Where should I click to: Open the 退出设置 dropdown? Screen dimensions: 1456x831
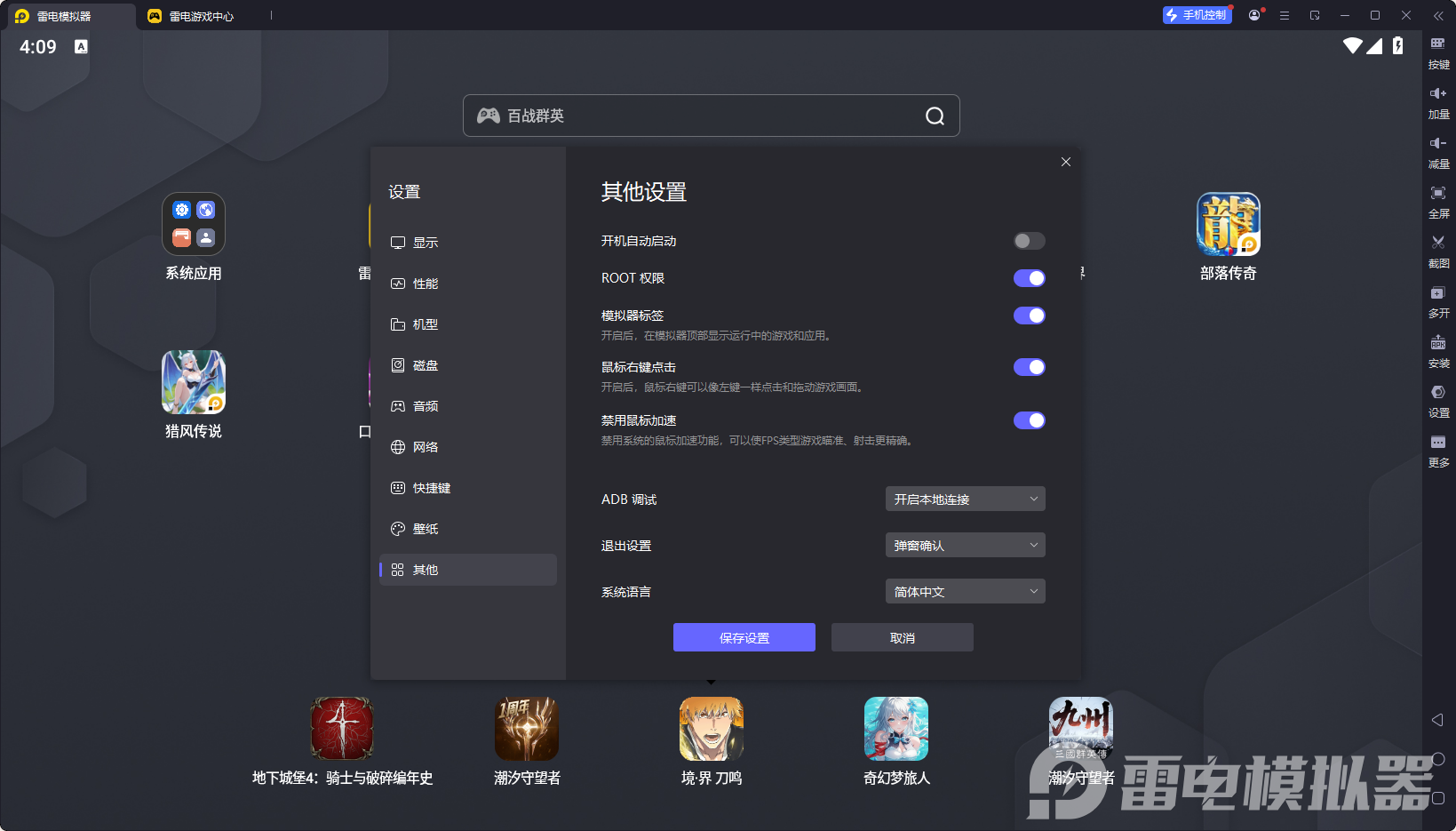[965, 545]
